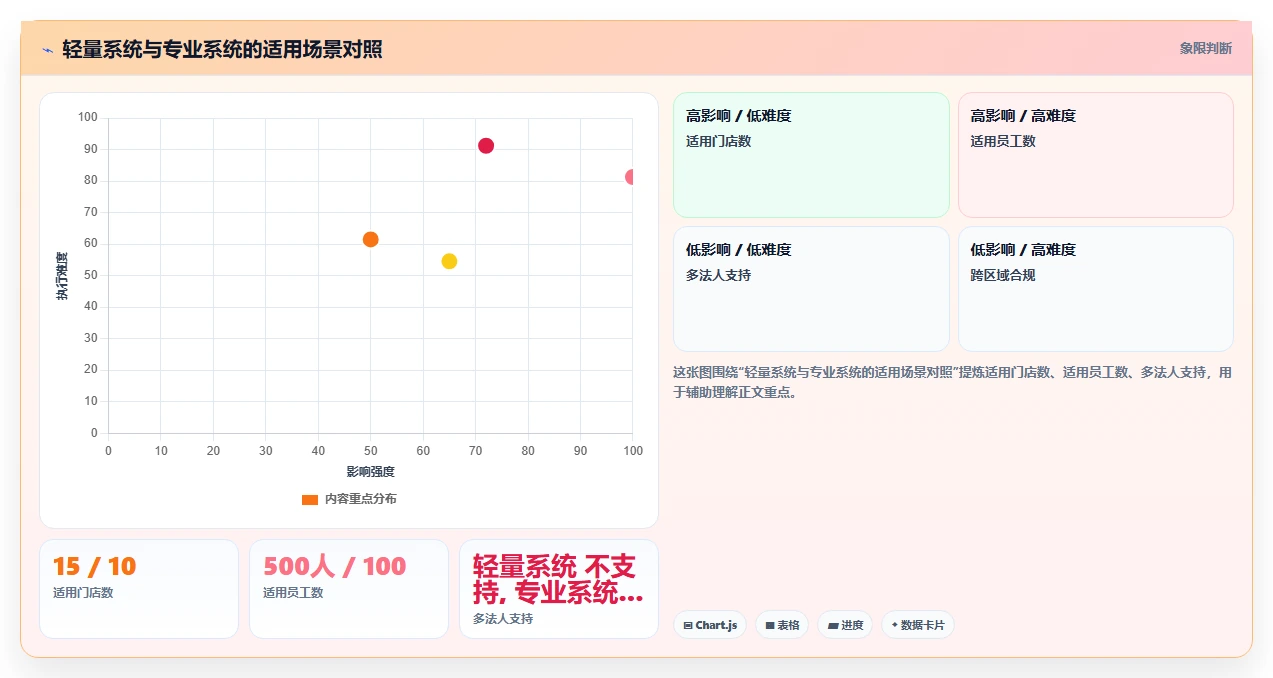Click the 轻量系统 不支持 stat text
This screenshot has height=678, width=1273.
point(558,579)
